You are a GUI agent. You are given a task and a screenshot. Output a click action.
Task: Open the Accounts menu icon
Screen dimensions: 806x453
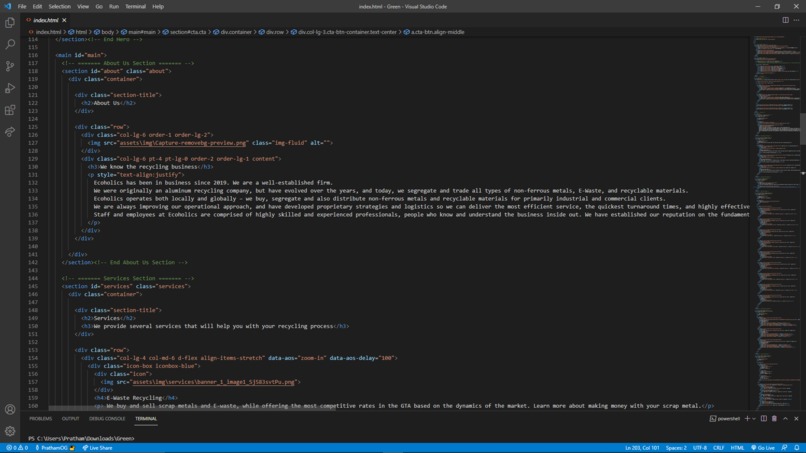pyautogui.click(x=10, y=409)
